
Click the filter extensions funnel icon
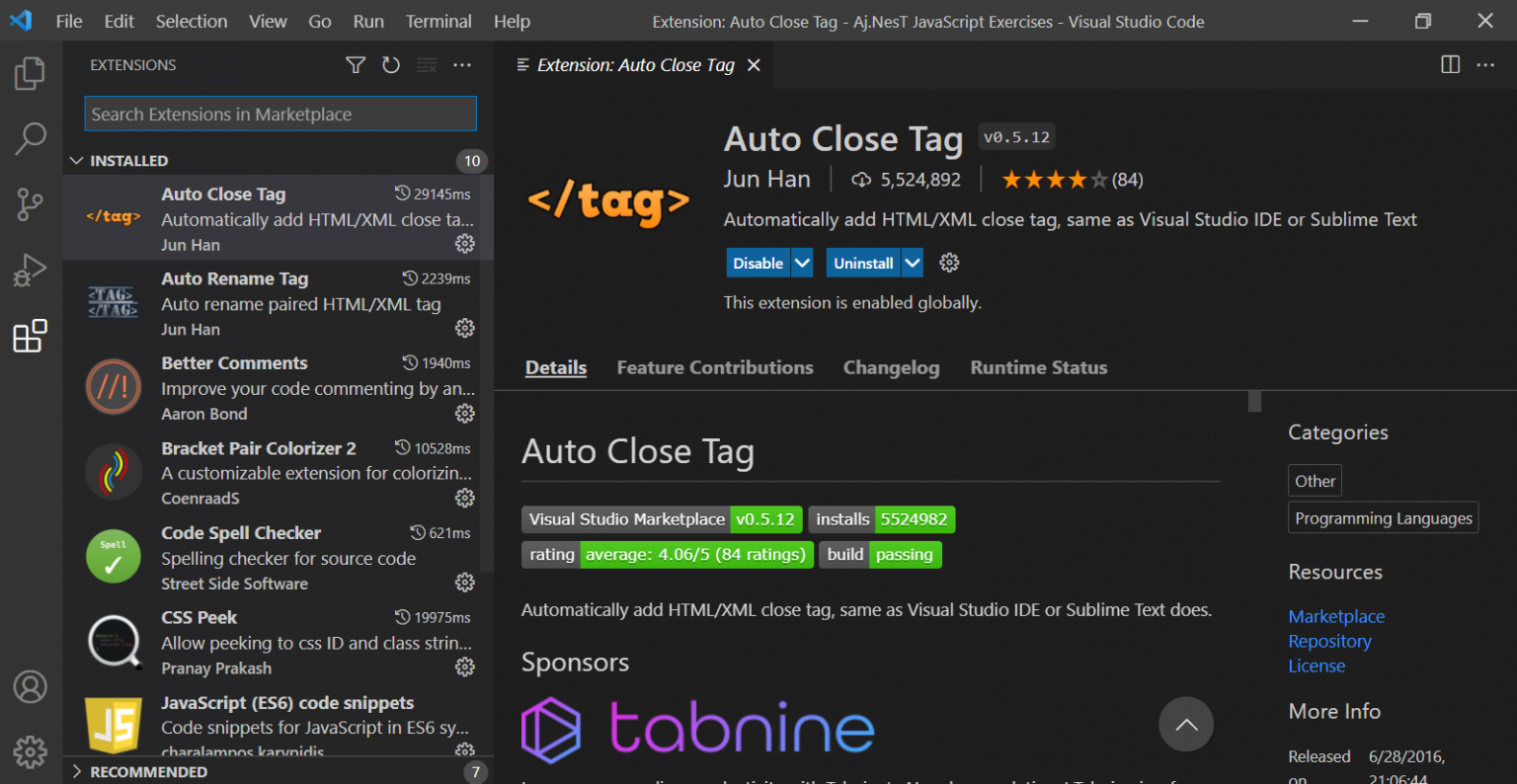pyautogui.click(x=356, y=65)
